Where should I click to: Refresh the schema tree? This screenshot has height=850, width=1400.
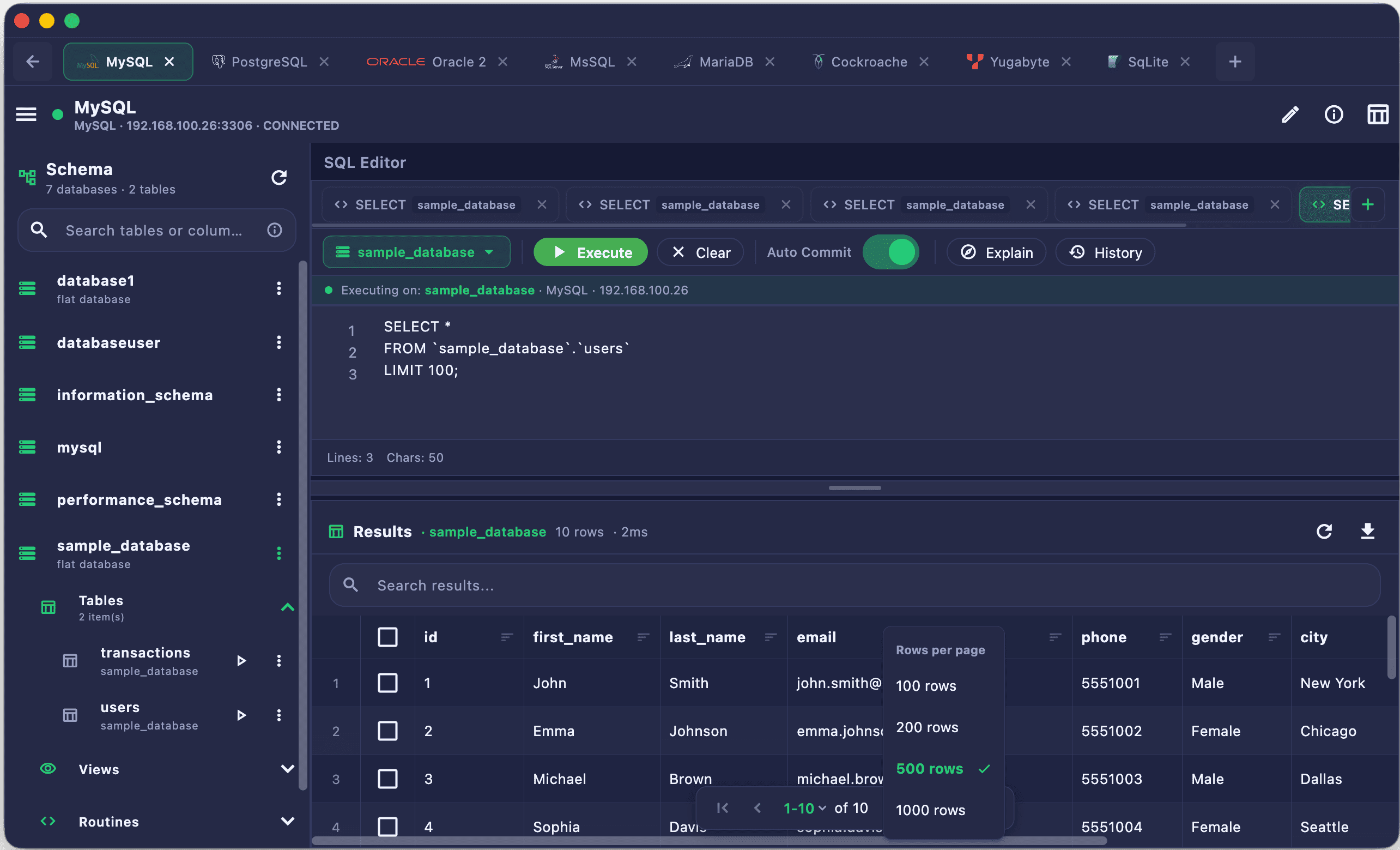(279, 178)
